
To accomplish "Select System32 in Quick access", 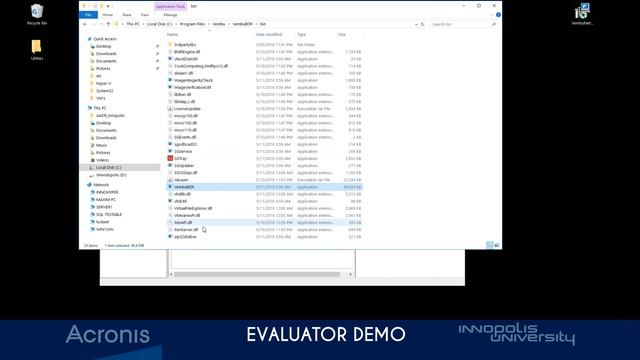I will (x=104, y=91).
